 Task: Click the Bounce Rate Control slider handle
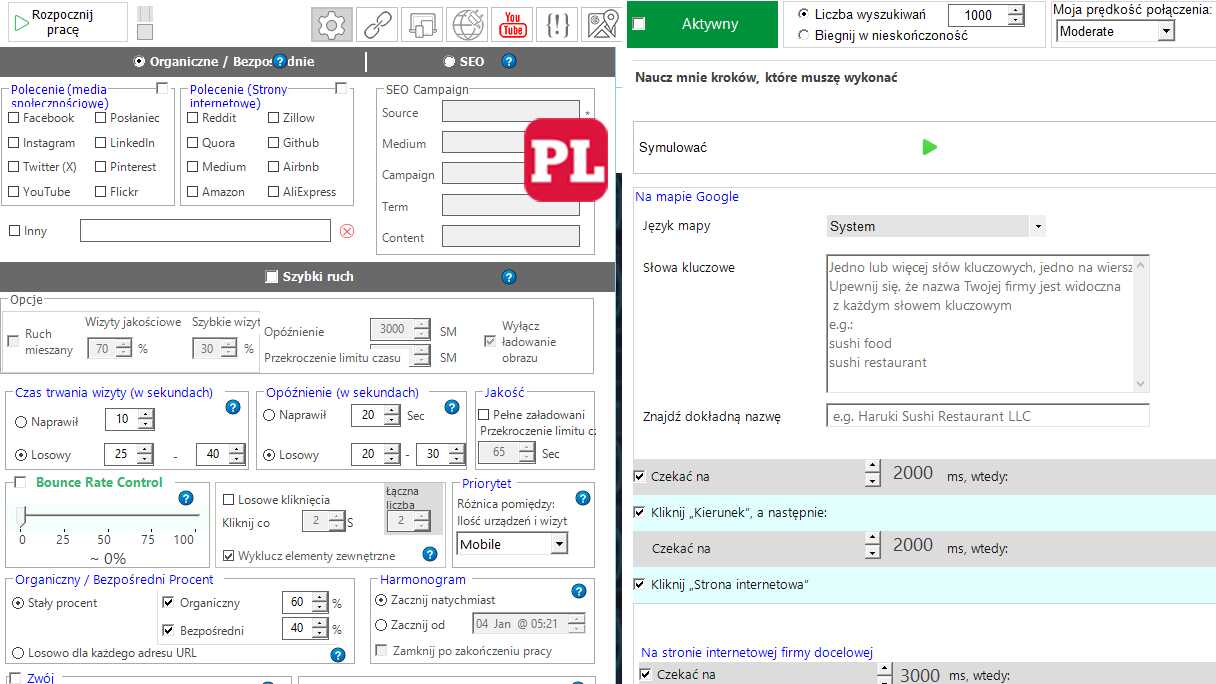22,517
